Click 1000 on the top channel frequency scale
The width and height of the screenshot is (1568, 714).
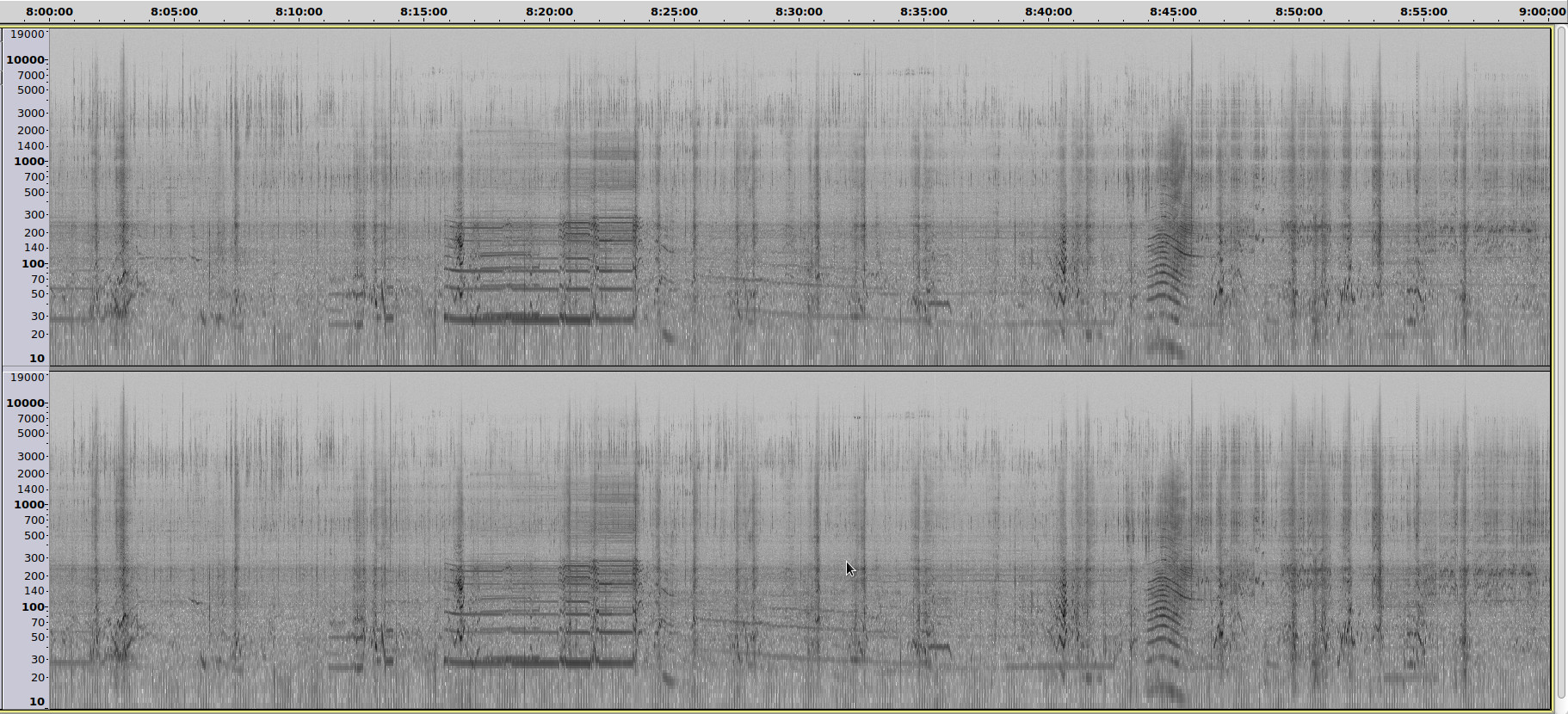click(28, 162)
